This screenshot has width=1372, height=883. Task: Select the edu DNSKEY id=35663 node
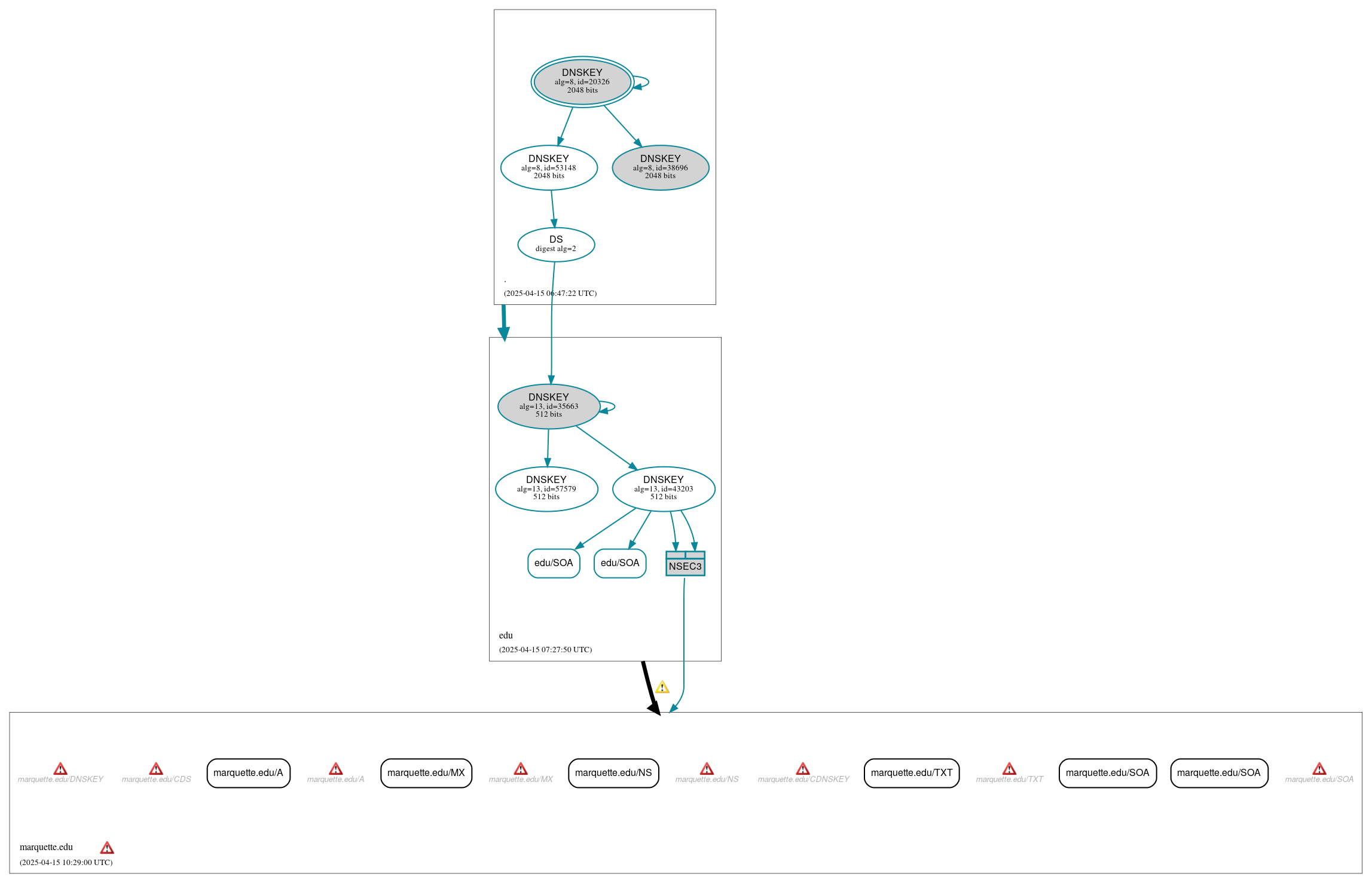point(548,406)
